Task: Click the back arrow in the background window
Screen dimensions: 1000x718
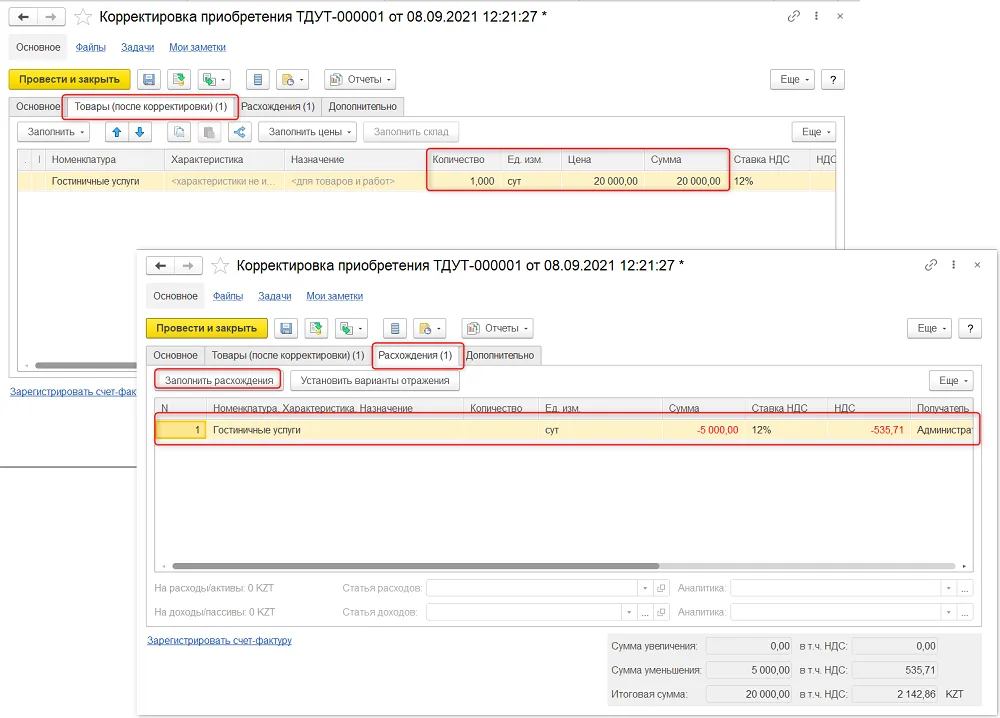Action: point(23,17)
